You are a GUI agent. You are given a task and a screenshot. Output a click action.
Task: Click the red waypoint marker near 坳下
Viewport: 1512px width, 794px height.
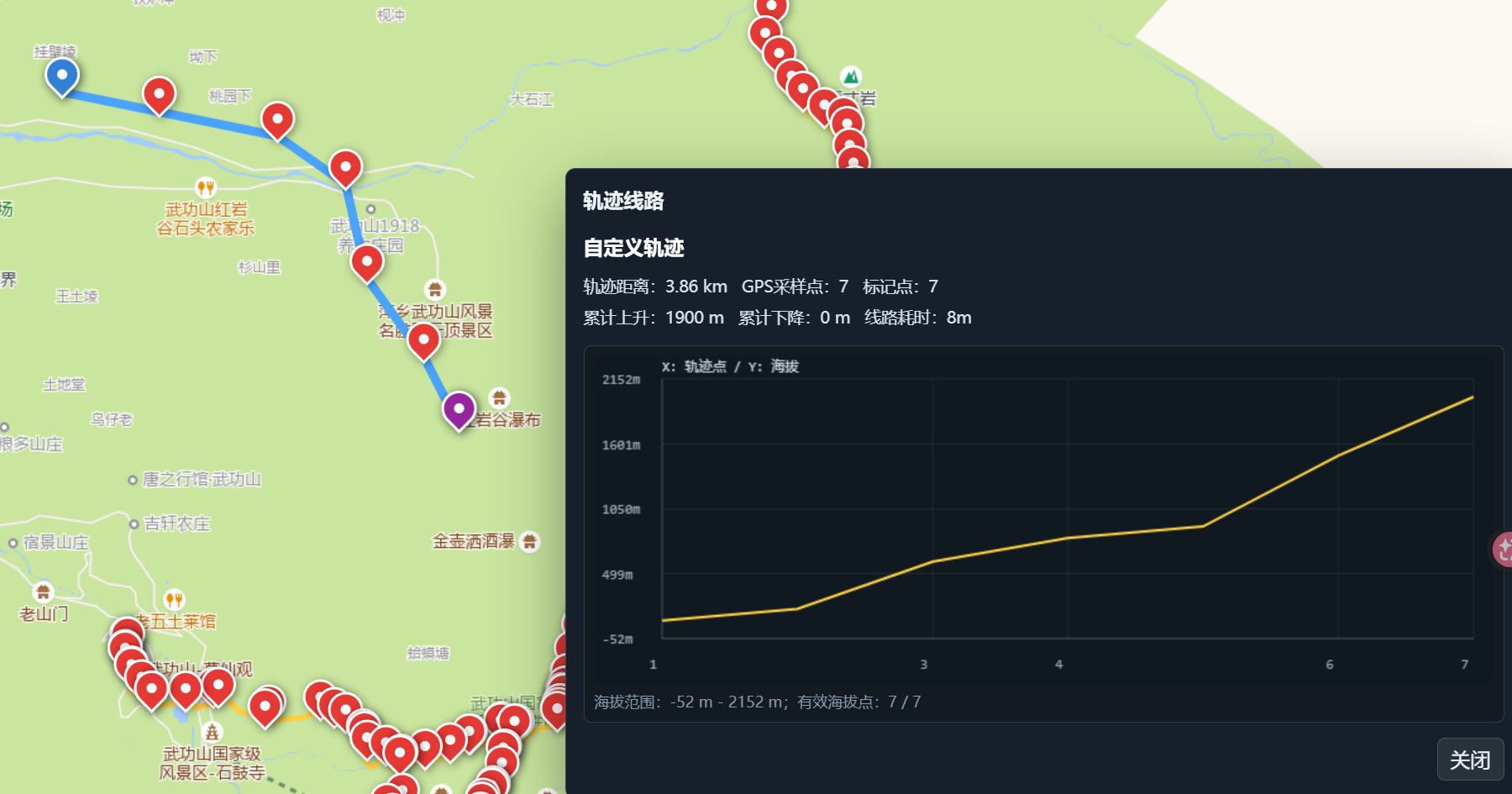pyautogui.click(x=159, y=96)
